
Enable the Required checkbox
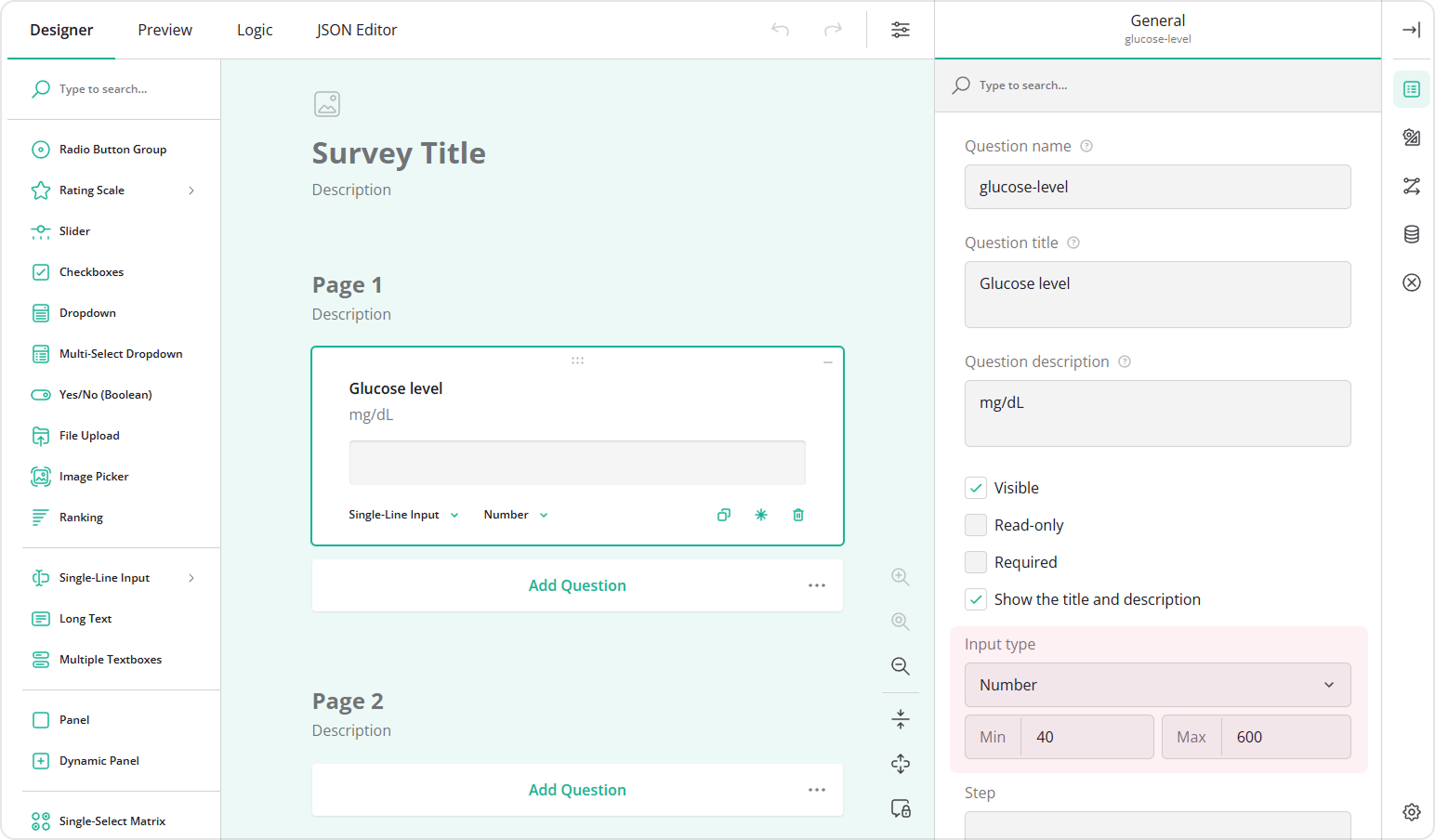click(x=975, y=561)
